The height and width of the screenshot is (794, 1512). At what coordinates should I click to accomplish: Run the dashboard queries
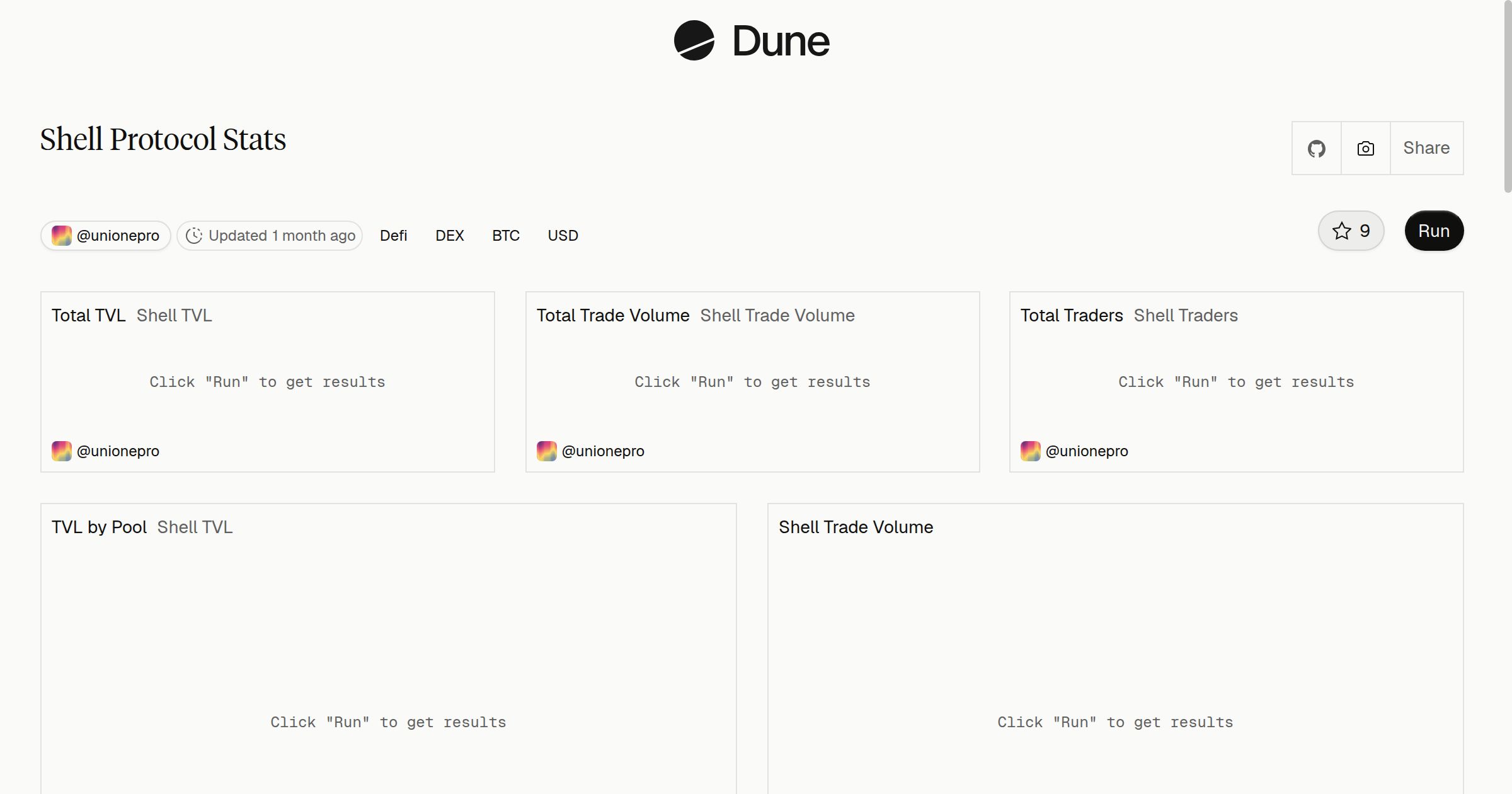tap(1434, 231)
